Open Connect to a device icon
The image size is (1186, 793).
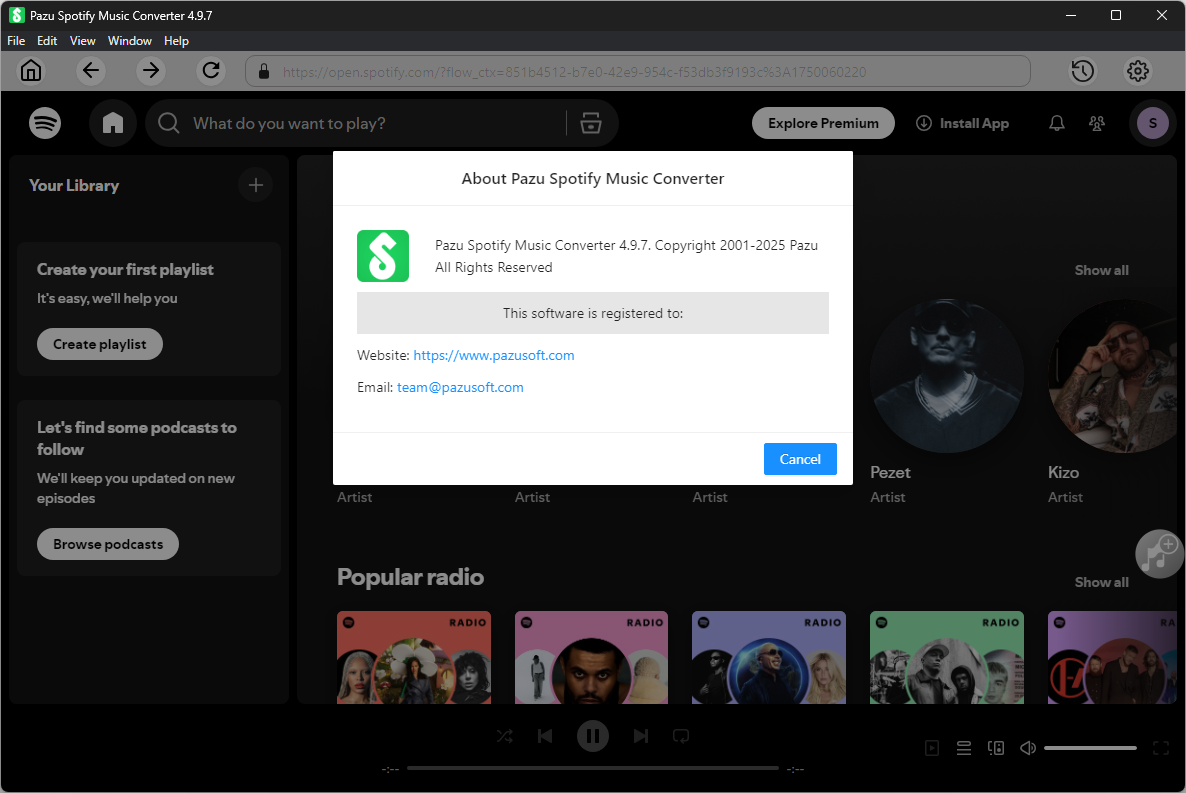tap(996, 748)
